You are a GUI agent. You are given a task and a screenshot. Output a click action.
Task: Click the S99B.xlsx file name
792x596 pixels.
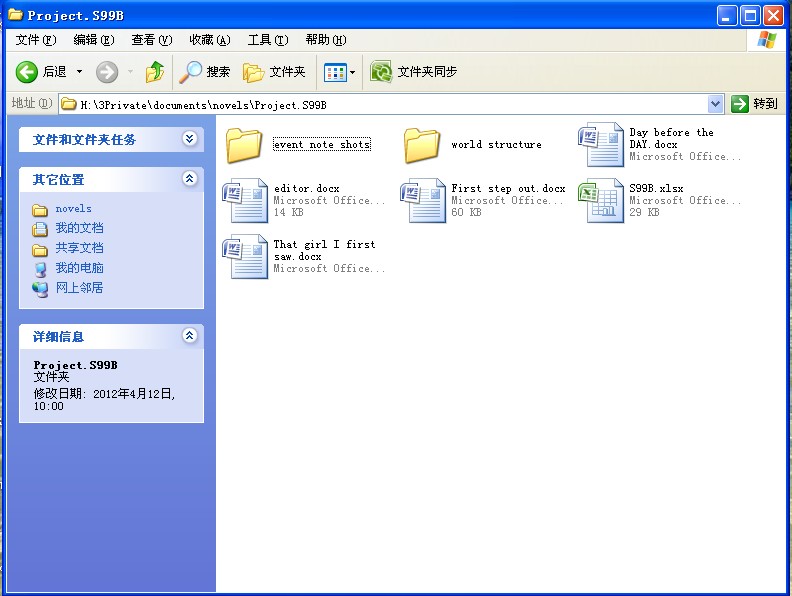point(656,188)
